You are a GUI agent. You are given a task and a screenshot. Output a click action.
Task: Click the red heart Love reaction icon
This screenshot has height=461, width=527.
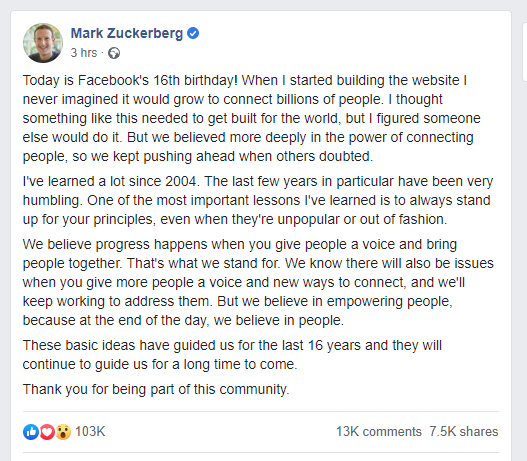(x=47, y=432)
